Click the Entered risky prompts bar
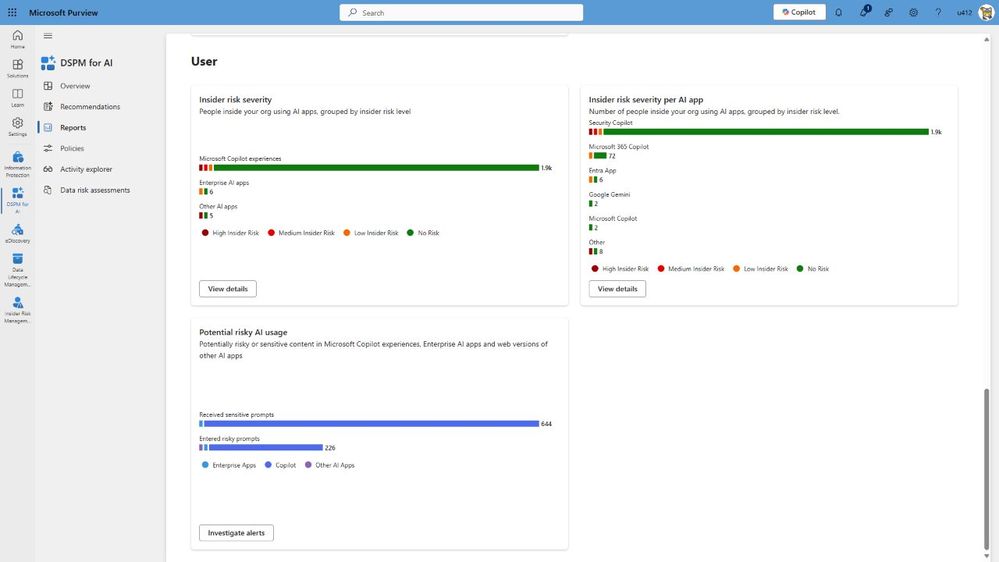 (265, 447)
